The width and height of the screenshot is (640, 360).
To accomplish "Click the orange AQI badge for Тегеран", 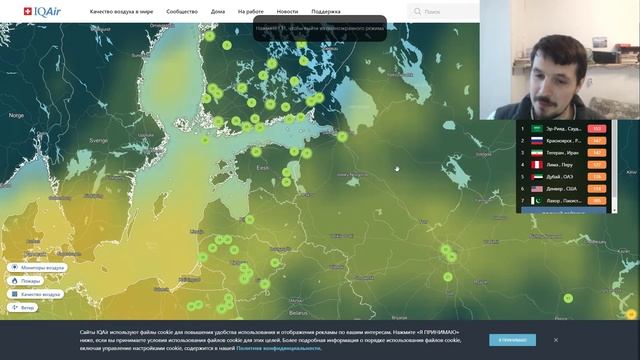I will 597,153.
